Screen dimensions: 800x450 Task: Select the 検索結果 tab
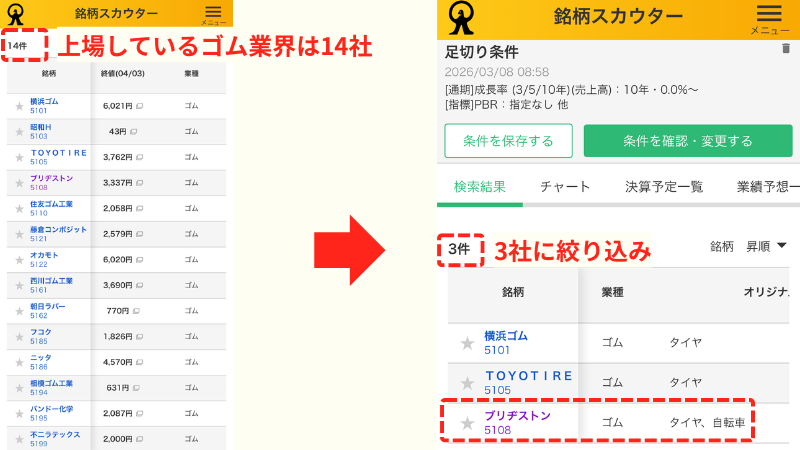click(479, 186)
